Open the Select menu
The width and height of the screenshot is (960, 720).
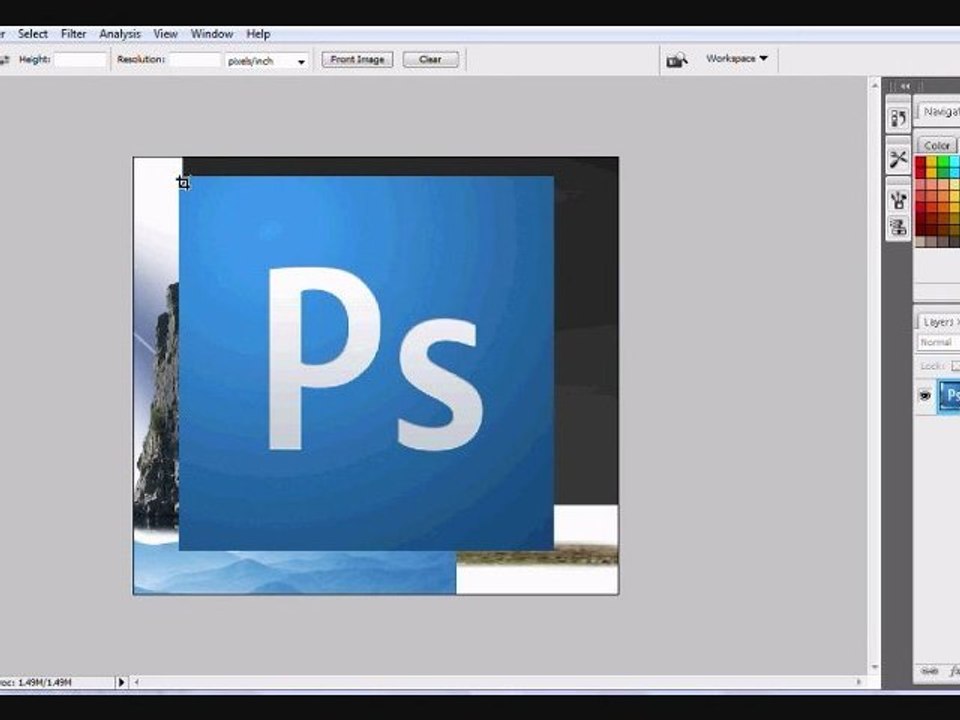(x=32, y=34)
